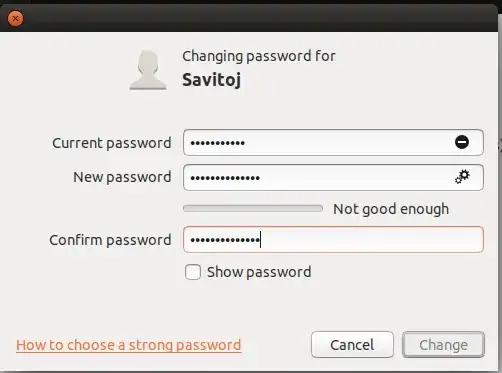Click the 'Not good enough' strength text

391,209
